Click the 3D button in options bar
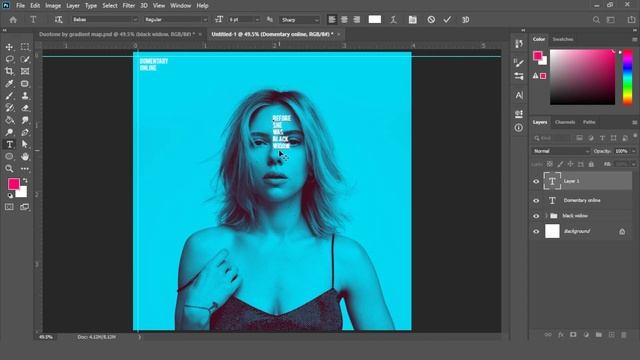Screen dimensions: 640x360 pos(465,20)
